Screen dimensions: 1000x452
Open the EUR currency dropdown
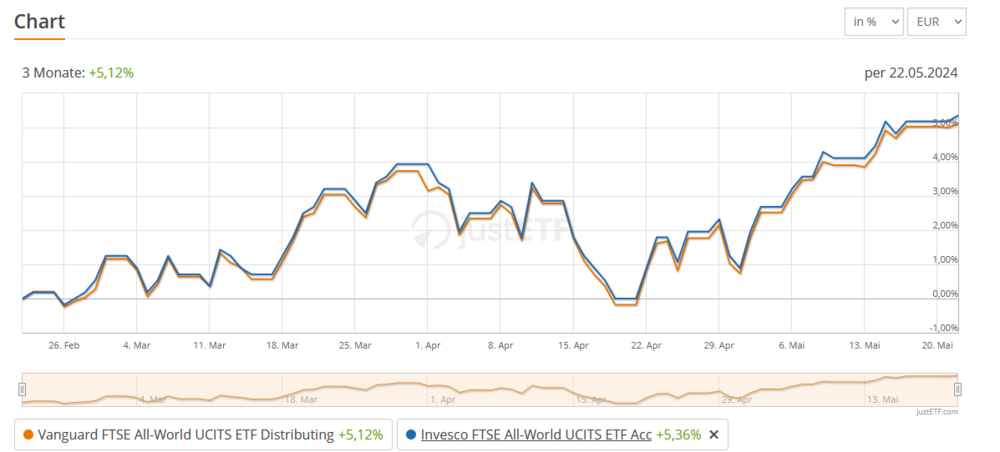tap(936, 21)
